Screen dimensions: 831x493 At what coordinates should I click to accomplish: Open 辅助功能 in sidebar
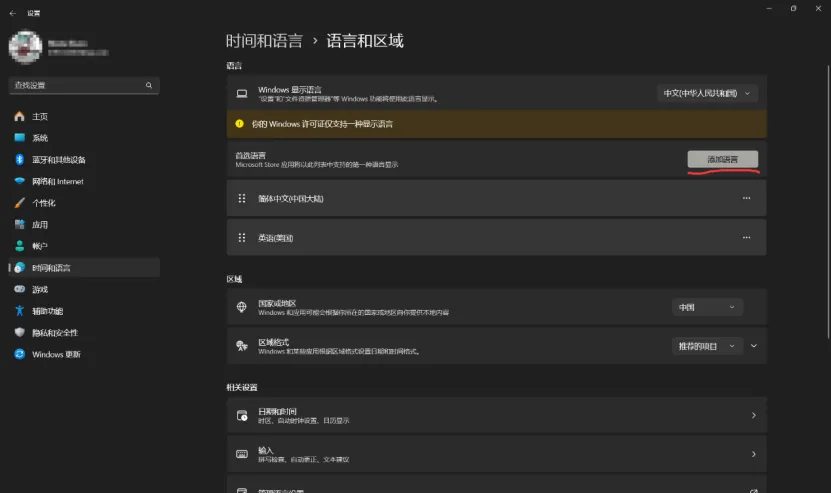pyautogui.click(x=84, y=311)
